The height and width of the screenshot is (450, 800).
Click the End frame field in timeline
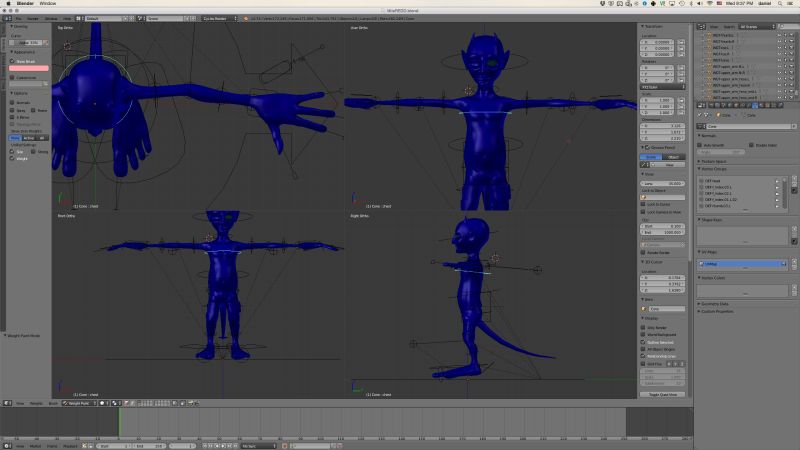(149, 446)
